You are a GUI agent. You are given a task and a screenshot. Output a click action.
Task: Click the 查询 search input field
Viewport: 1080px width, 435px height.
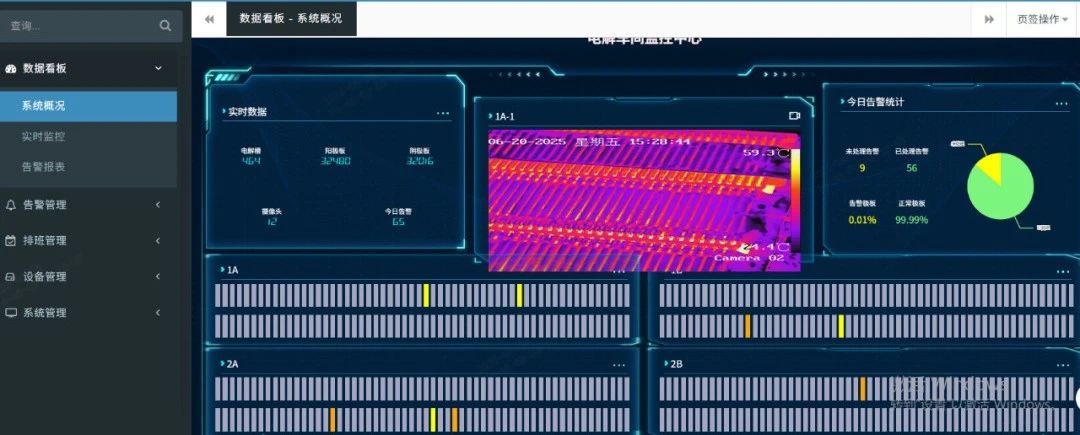click(80, 26)
